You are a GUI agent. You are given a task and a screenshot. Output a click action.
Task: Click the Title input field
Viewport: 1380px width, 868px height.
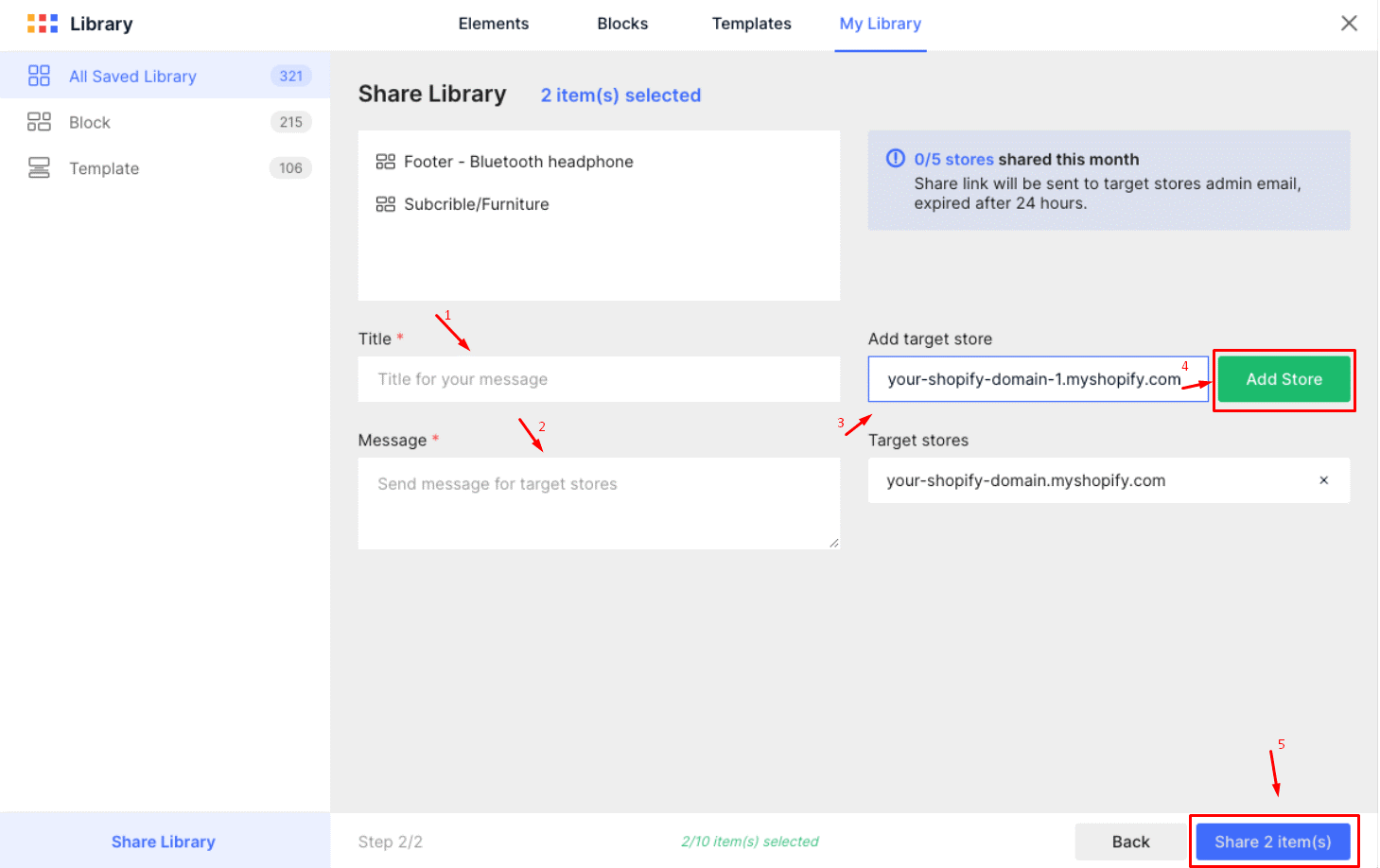tap(599, 379)
